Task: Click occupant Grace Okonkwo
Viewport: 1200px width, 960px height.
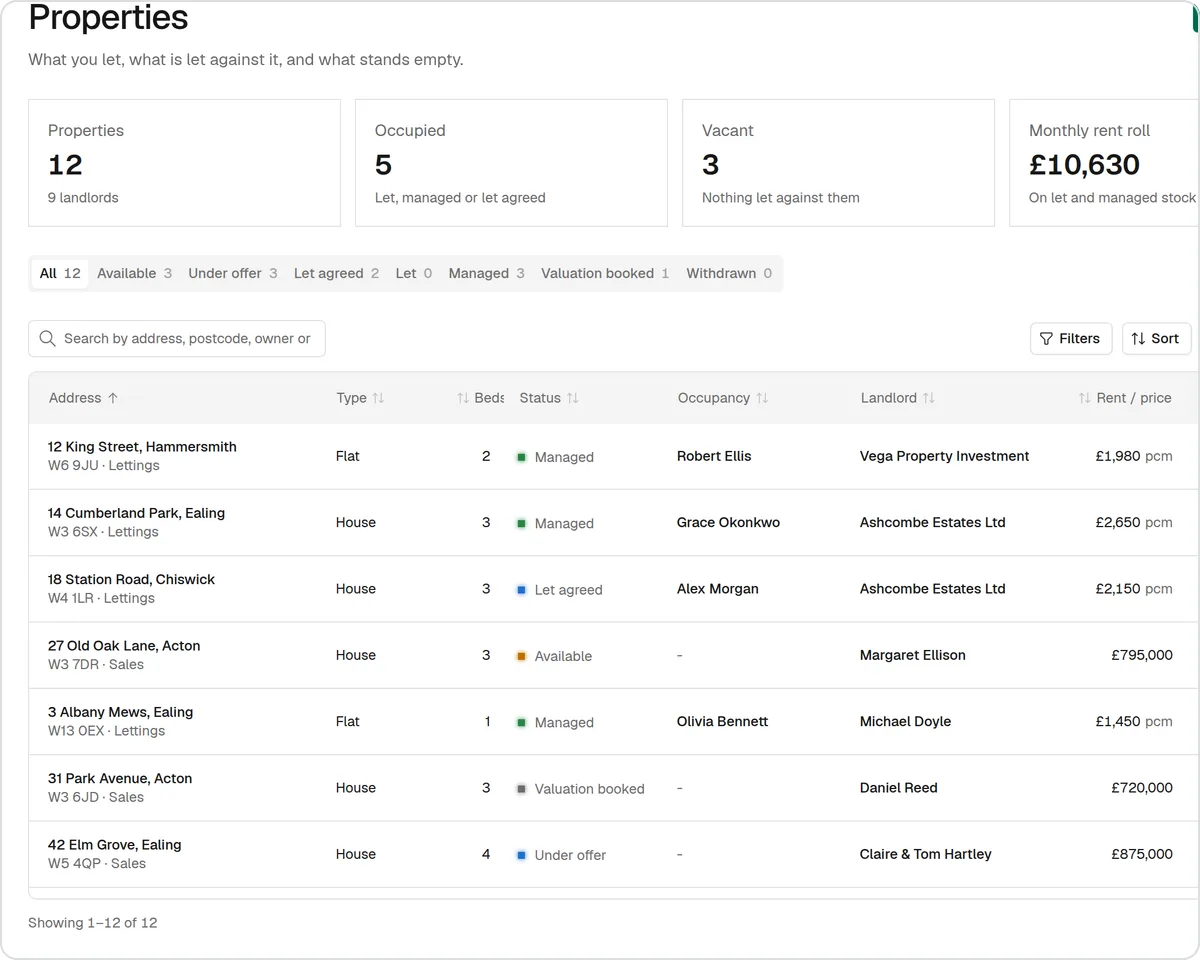Action: click(728, 522)
